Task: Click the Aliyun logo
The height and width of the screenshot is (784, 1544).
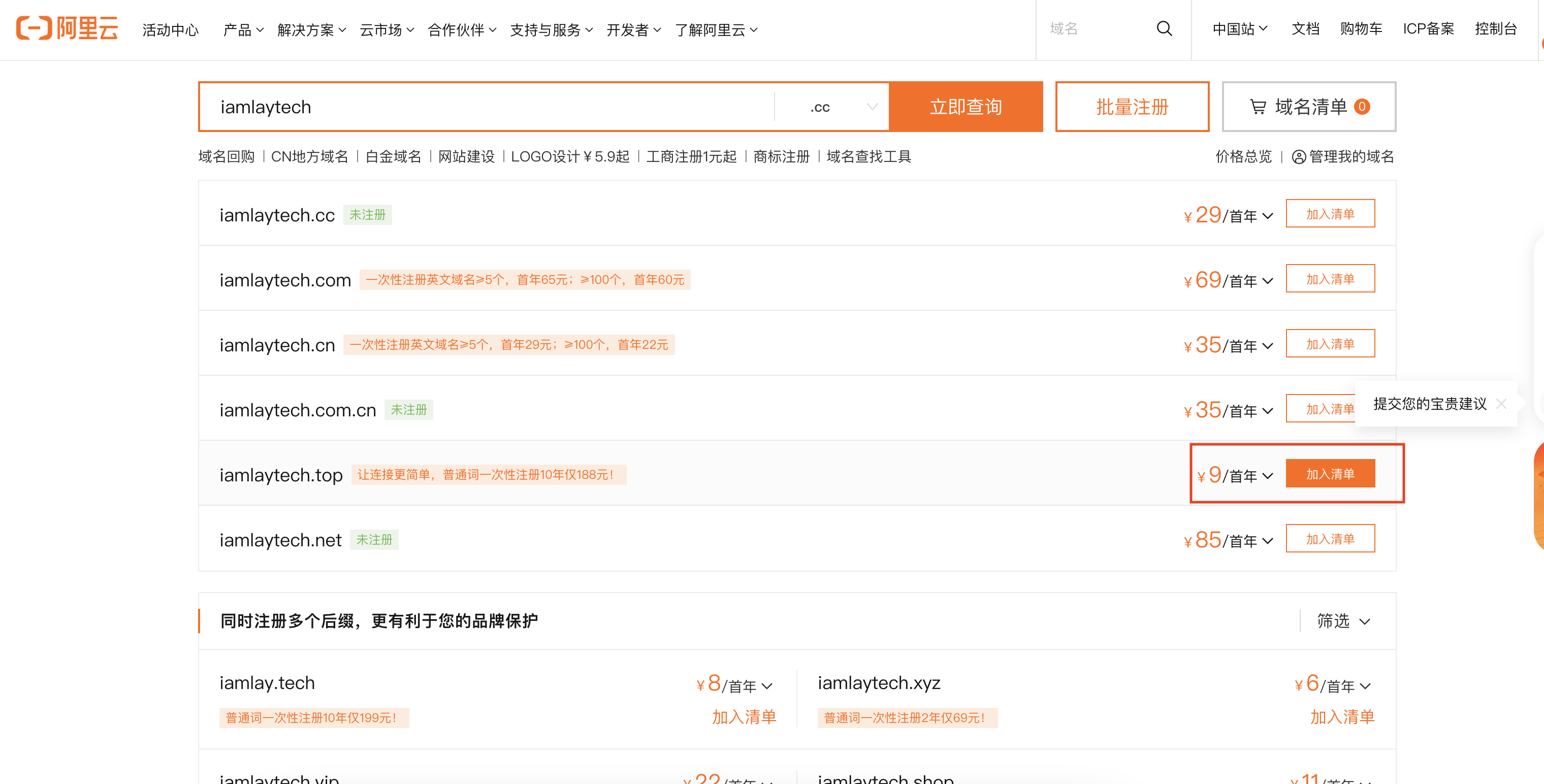Action: tap(67, 28)
